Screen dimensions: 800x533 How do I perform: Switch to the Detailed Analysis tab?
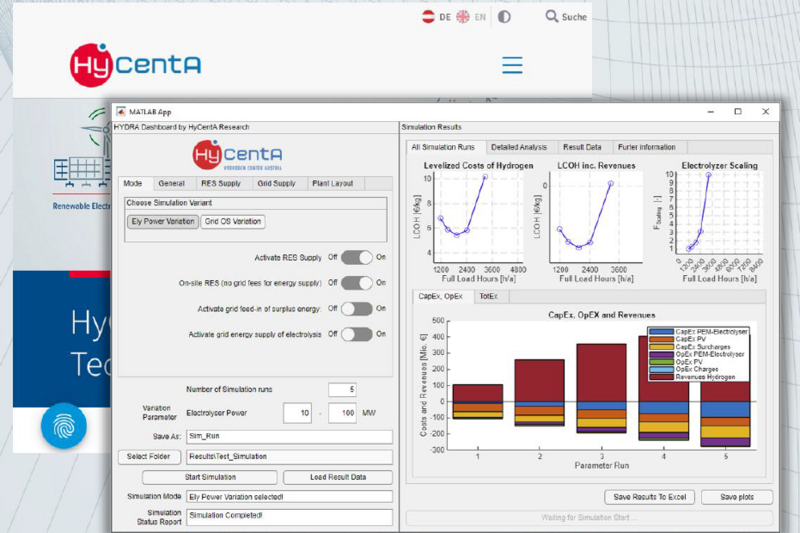coord(519,147)
